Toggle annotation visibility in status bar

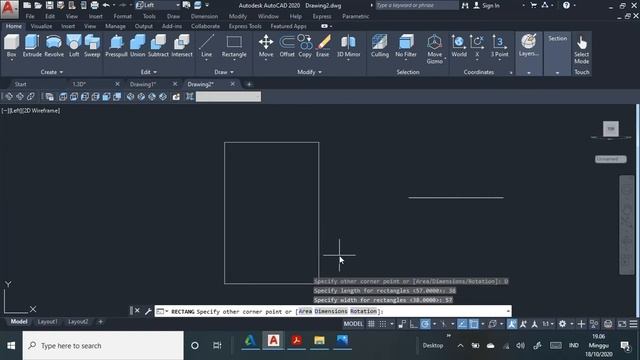tap(512, 324)
